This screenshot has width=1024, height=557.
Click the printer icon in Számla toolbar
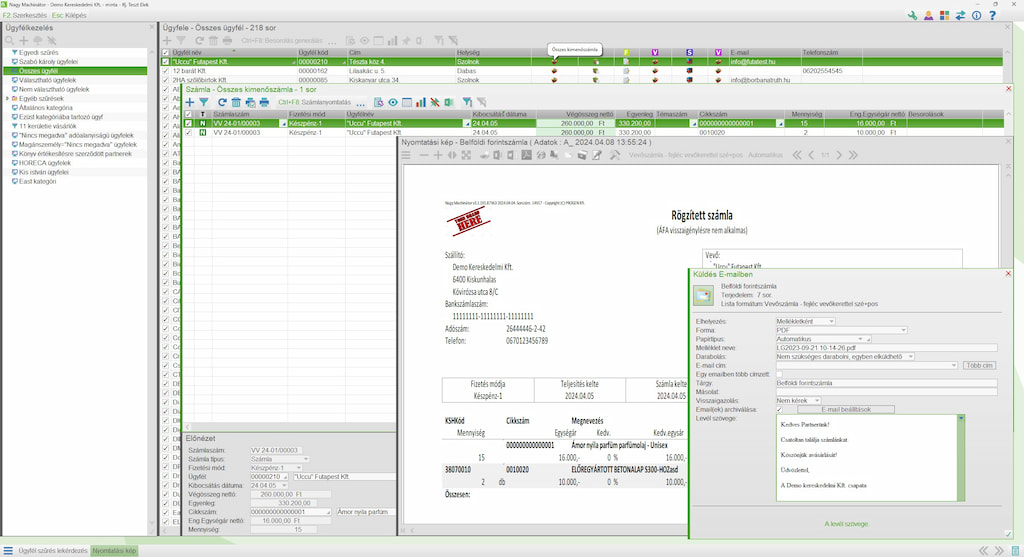click(264, 102)
